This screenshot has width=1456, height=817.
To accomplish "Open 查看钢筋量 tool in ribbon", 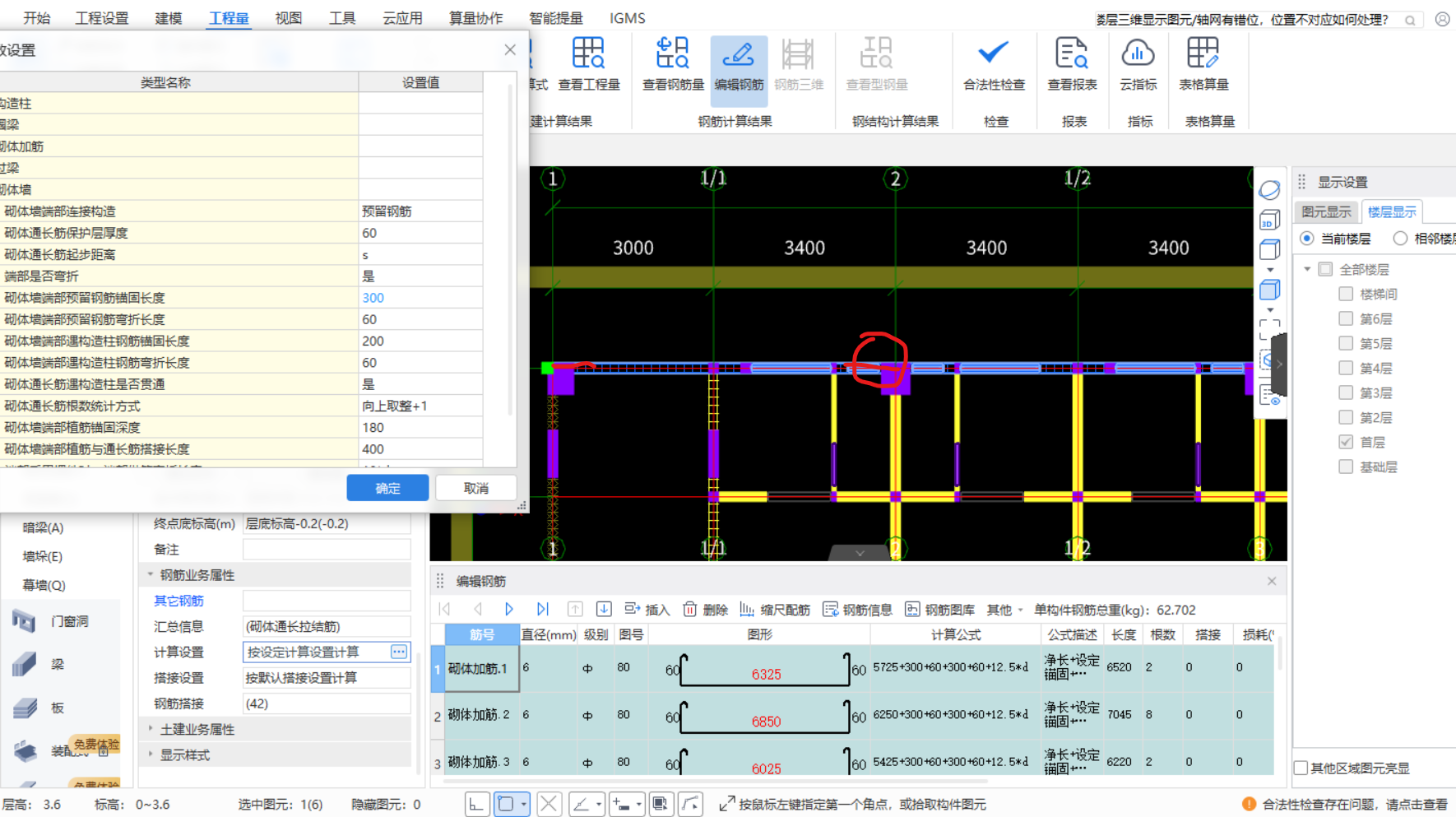I will click(x=673, y=64).
